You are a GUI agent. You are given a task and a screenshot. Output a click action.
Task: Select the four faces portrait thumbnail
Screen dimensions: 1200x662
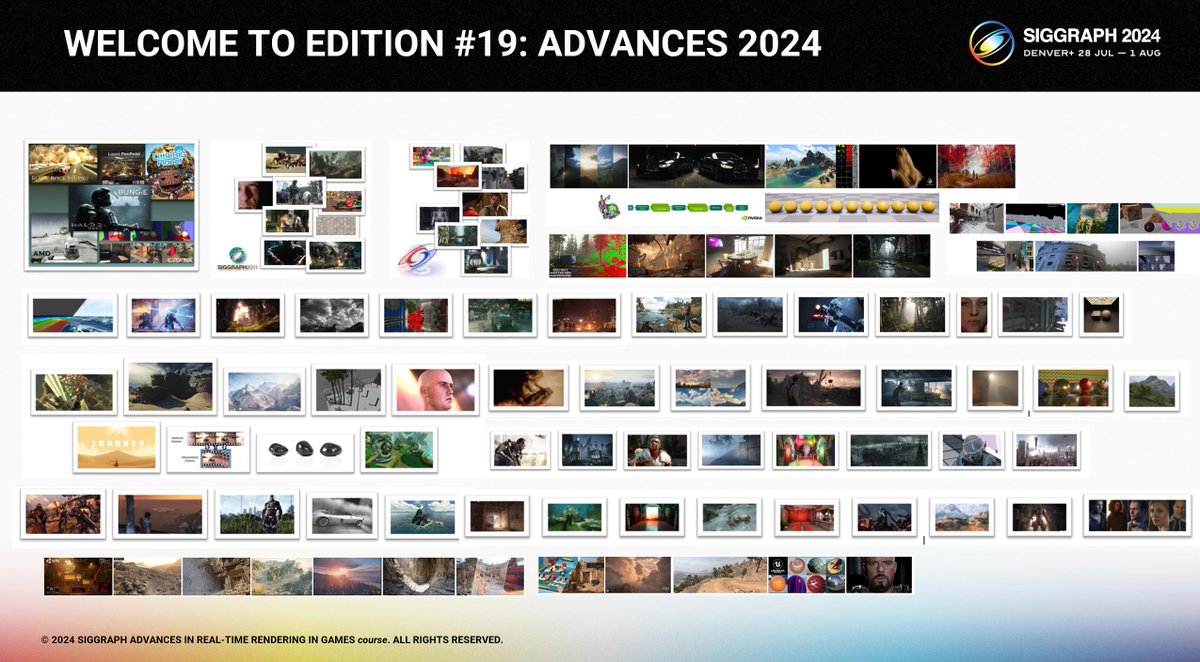coord(1137,515)
